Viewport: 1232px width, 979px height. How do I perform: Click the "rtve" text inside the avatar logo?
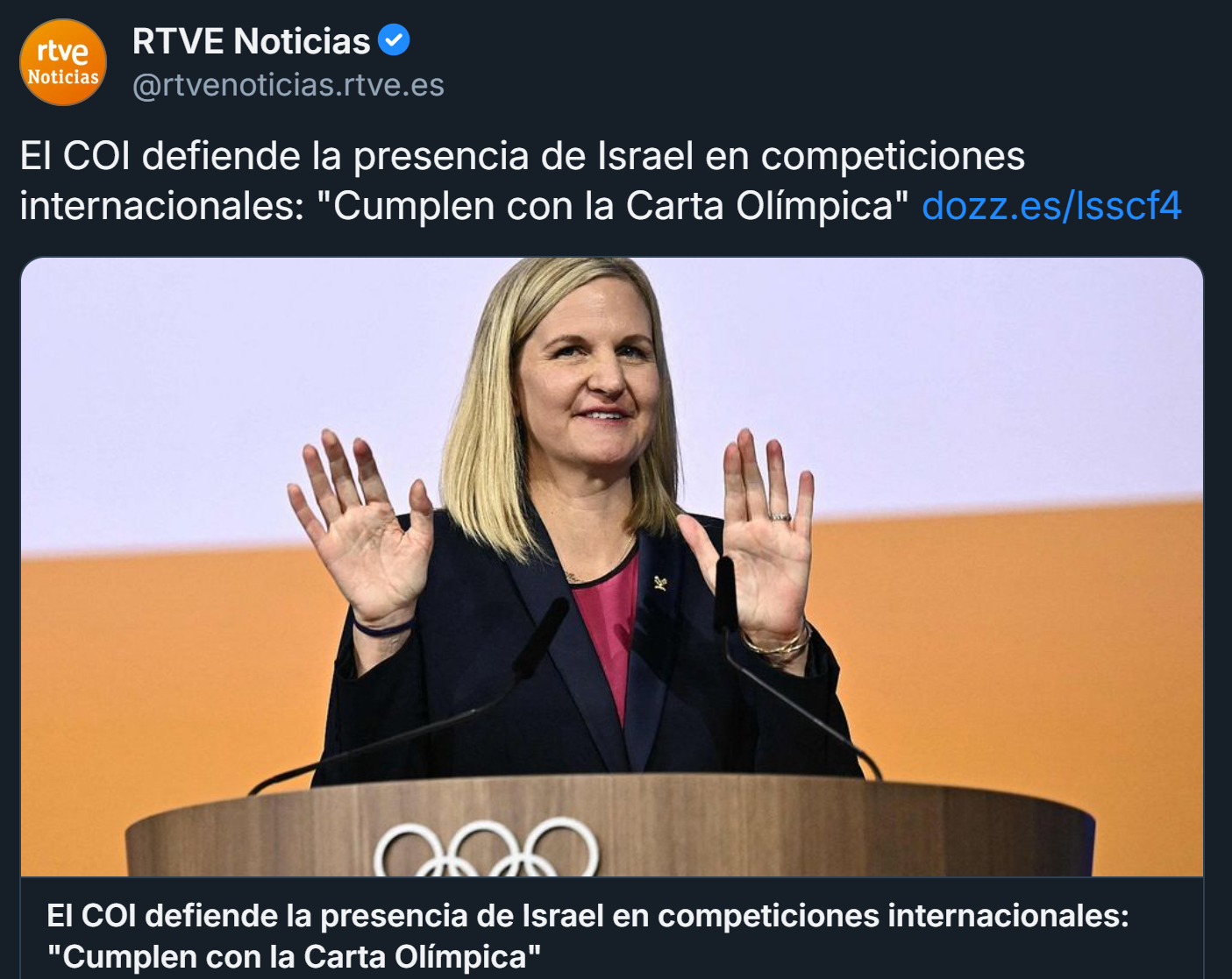click(x=63, y=51)
